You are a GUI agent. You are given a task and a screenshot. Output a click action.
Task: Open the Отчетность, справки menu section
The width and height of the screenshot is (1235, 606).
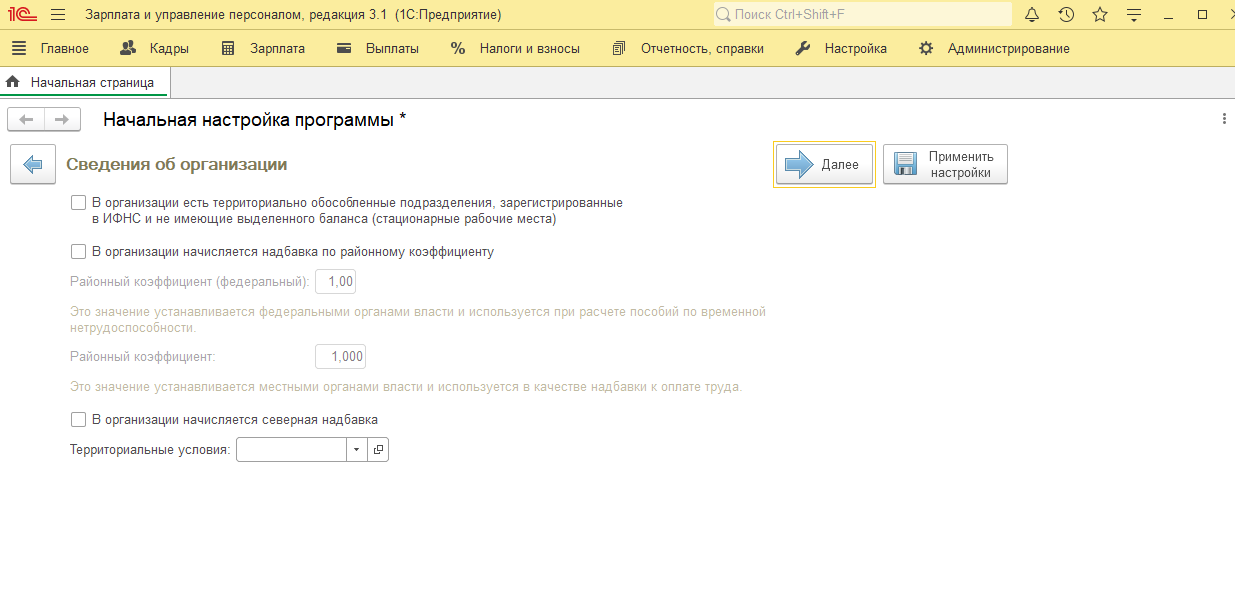click(702, 48)
